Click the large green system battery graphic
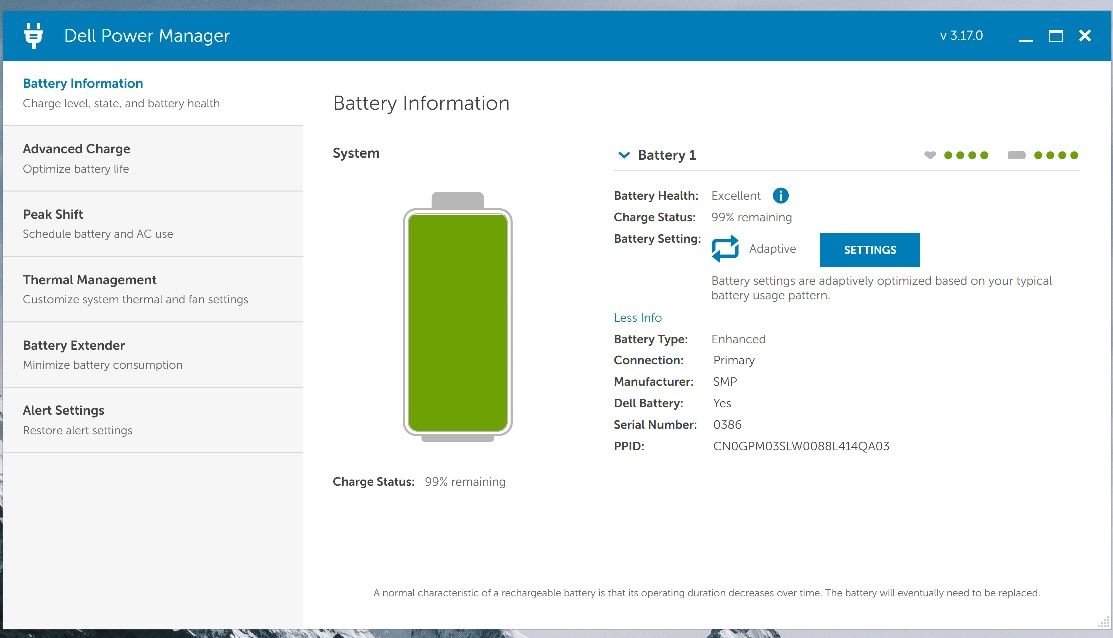 [458, 317]
